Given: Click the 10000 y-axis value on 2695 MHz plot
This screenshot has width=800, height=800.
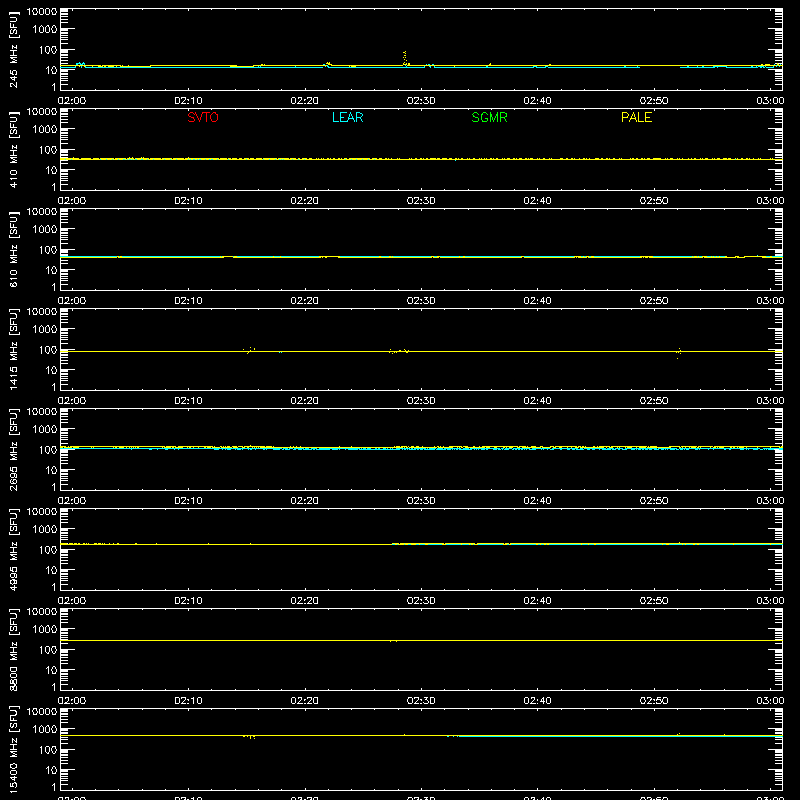Looking at the screenshot, I should 42,411.
